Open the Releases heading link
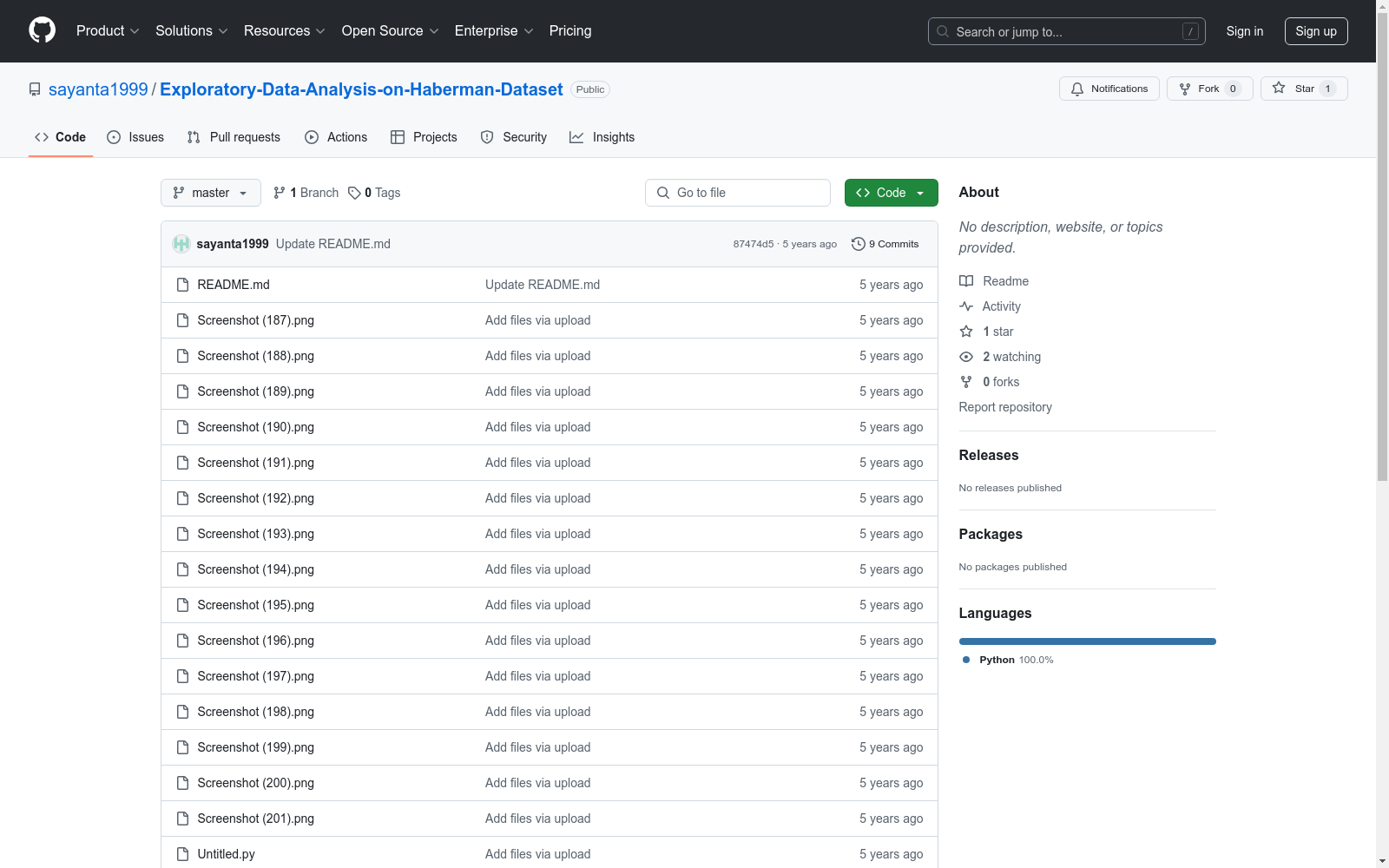1389x868 pixels. (x=989, y=455)
